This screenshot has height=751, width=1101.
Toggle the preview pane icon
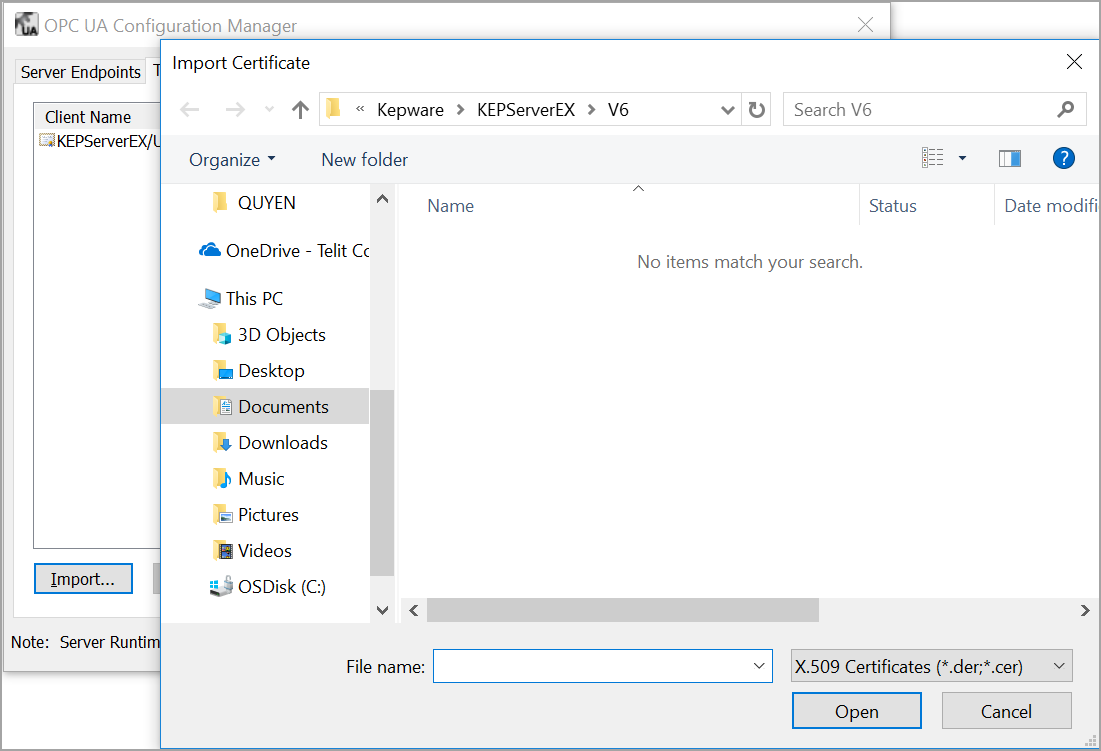[1010, 159]
